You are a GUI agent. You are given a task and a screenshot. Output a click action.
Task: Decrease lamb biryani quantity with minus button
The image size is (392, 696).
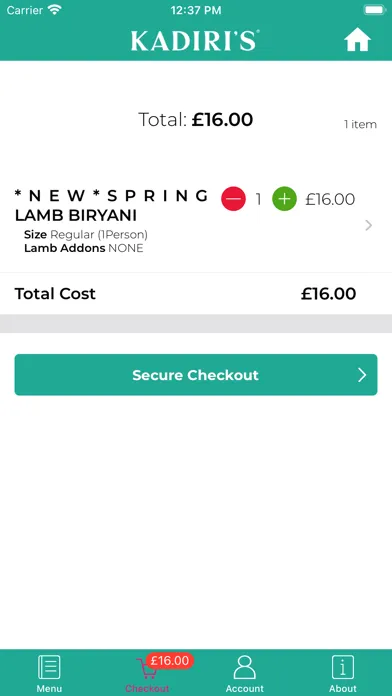(234, 199)
